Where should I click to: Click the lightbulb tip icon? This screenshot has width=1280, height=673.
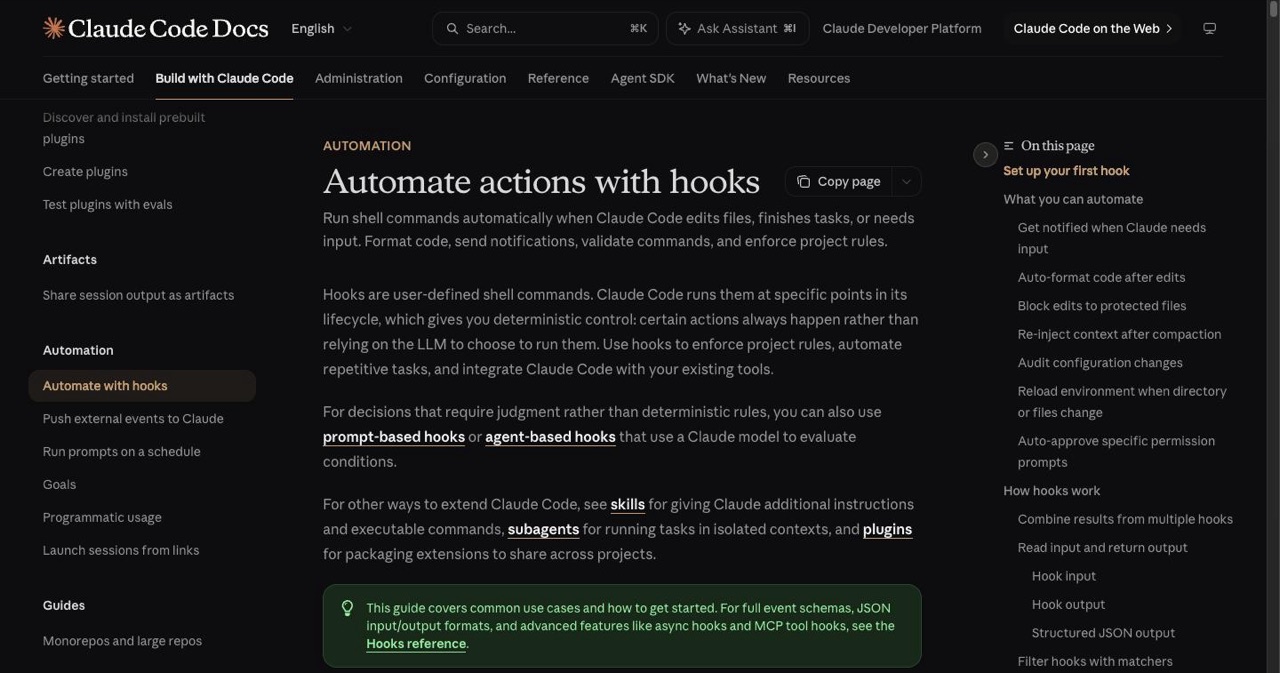[347, 608]
